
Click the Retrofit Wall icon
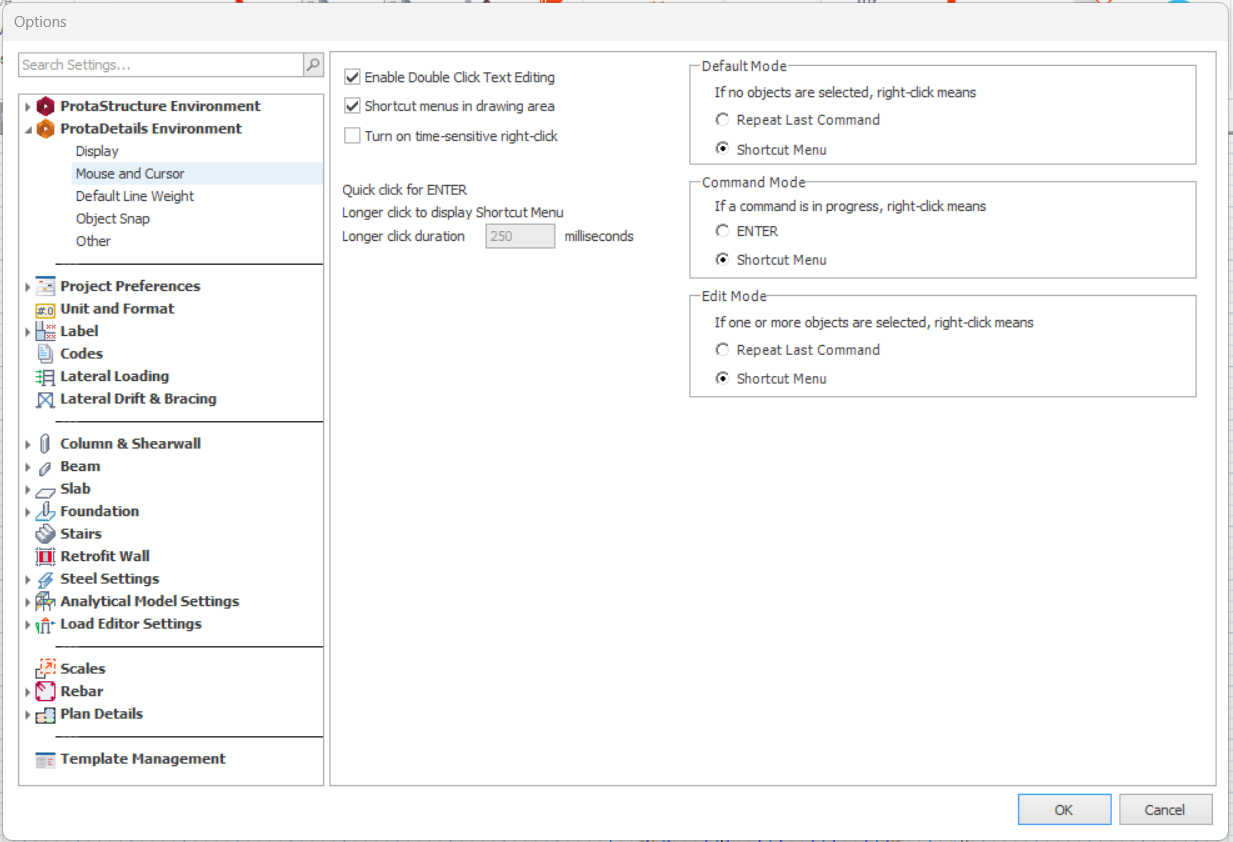tap(45, 557)
